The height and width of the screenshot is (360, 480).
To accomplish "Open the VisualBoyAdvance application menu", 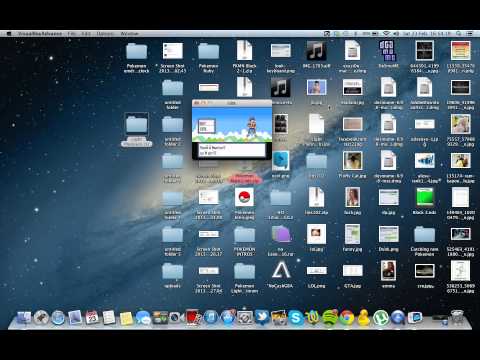I will click(x=40, y=34).
